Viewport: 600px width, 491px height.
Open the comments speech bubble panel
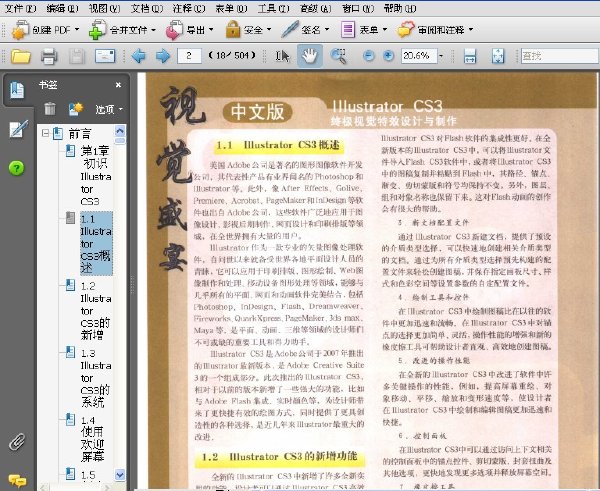coord(17,481)
